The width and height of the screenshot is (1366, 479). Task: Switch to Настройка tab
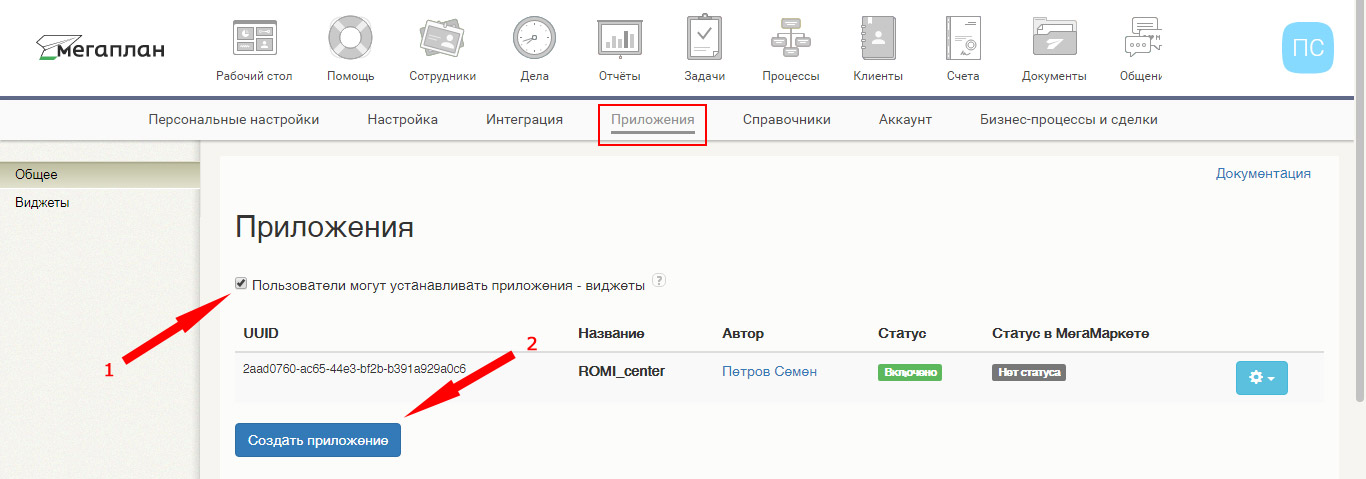coord(402,119)
